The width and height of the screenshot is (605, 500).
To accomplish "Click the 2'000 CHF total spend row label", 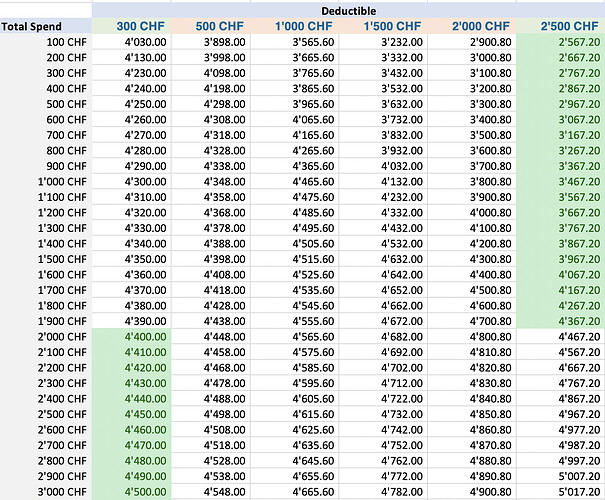I will tap(46, 337).
